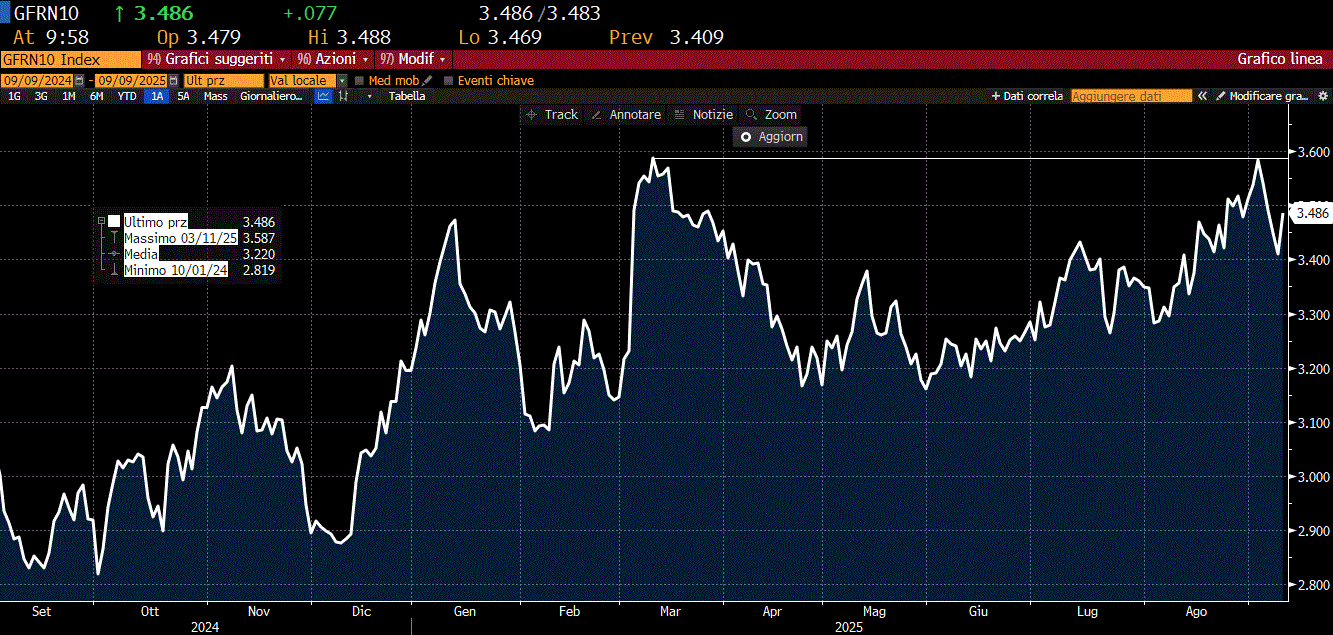Click the Mar month label on x-axis
This screenshot has height=635, width=1333.
(x=671, y=611)
